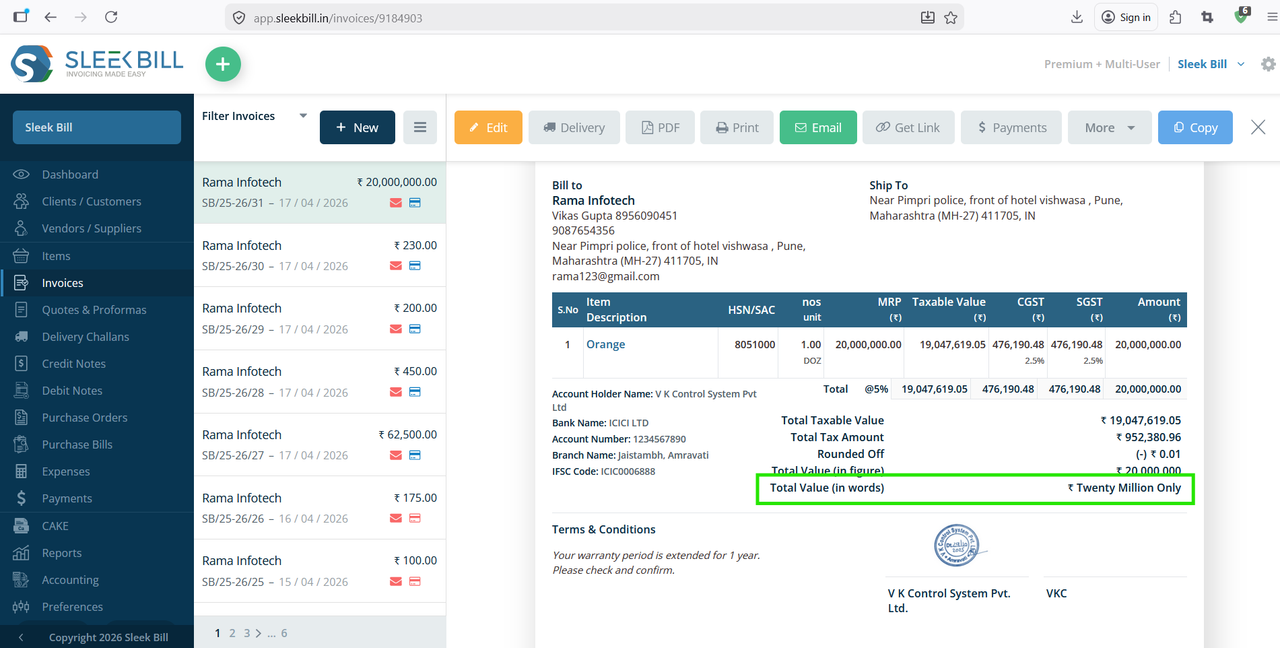Click the Purchase Bills sidebar icon

(x=21, y=445)
